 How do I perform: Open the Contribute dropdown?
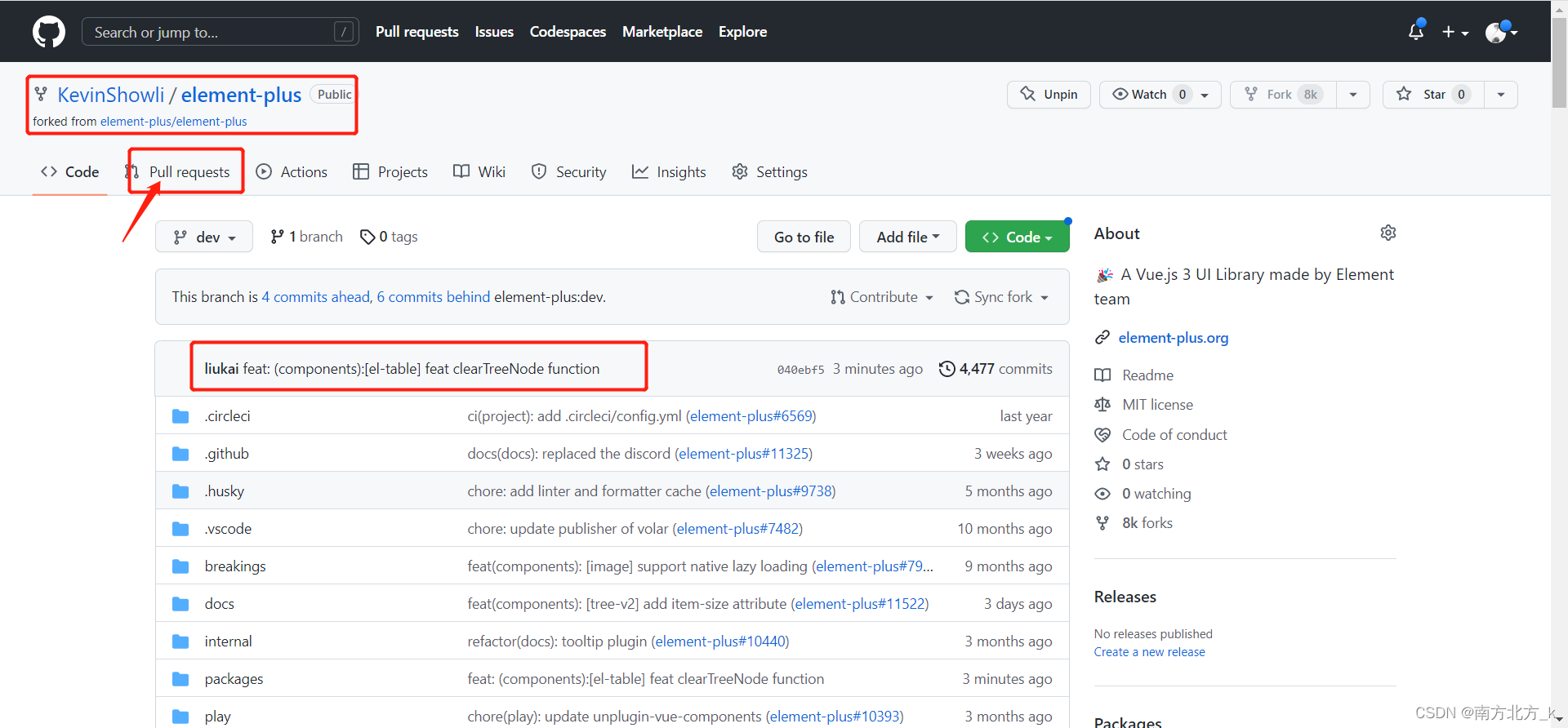882,297
